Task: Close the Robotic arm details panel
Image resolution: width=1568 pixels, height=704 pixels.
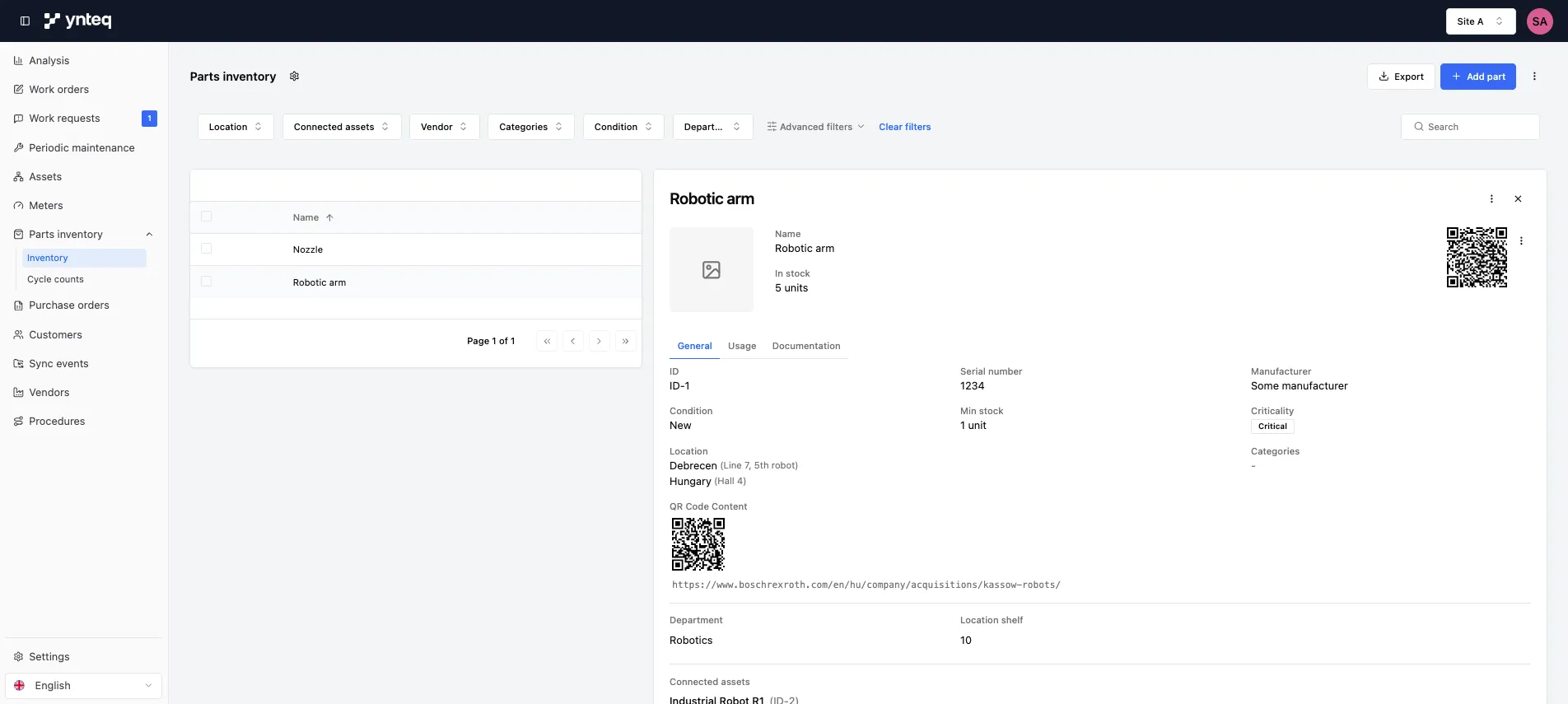Action: (1518, 198)
